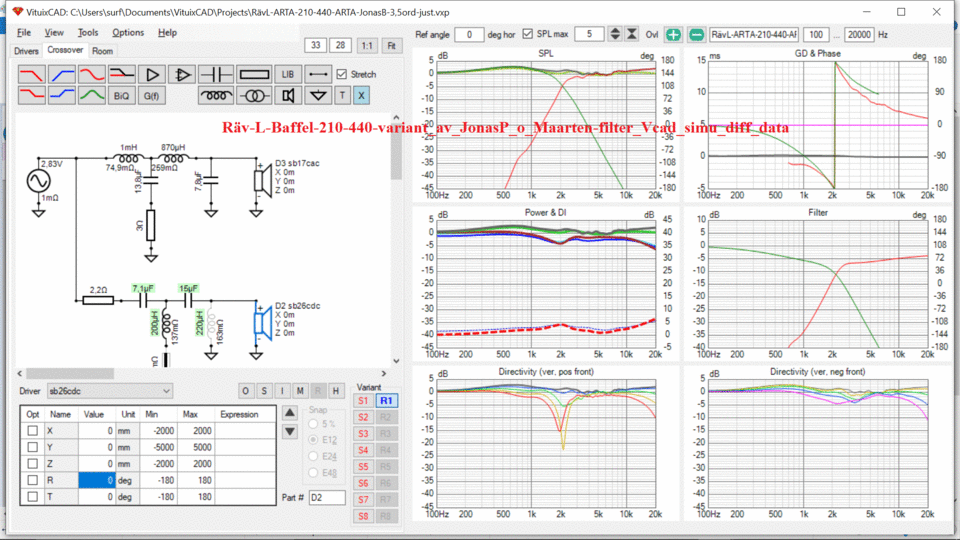The height and width of the screenshot is (540, 960).
Task: Open the View menu
Action: click(54, 32)
